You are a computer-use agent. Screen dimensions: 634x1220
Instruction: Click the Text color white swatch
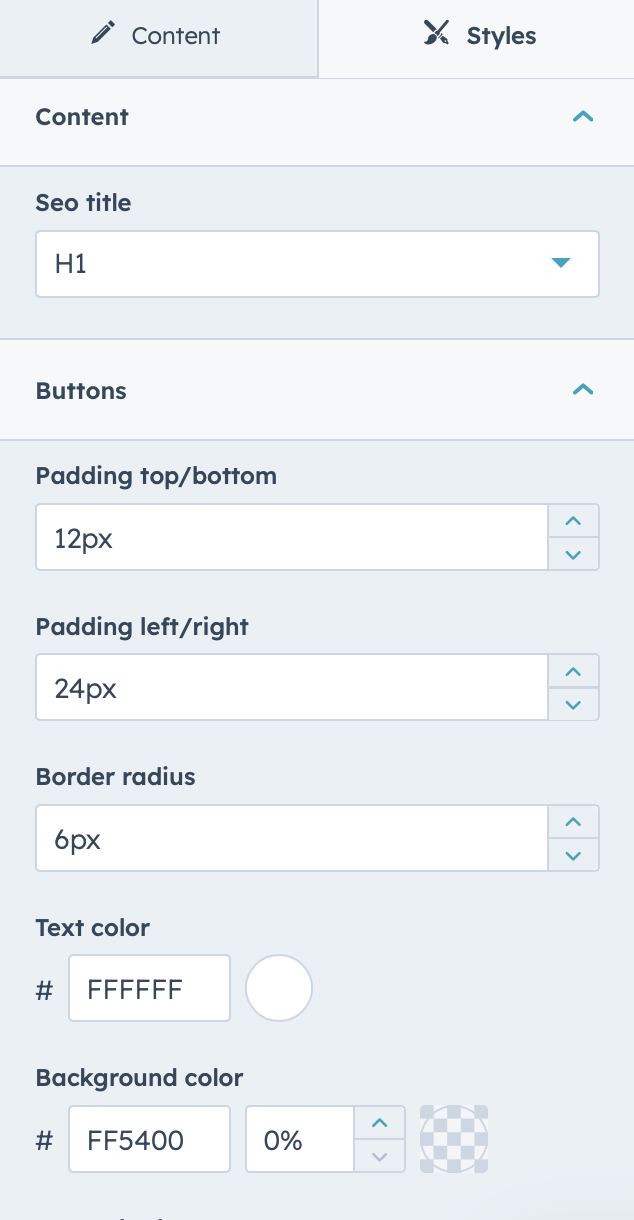(x=279, y=988)
